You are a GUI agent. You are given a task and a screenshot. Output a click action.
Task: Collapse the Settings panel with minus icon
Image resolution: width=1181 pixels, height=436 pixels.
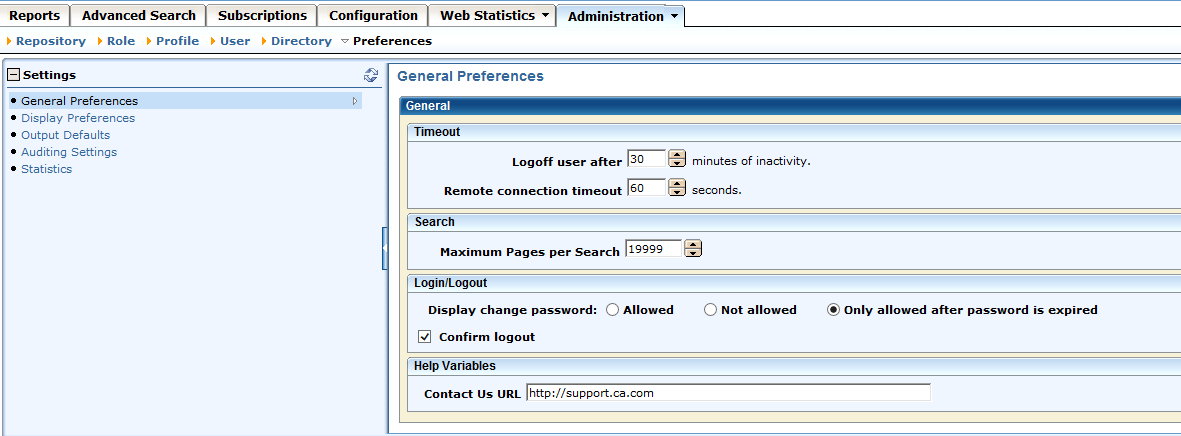(x=14, y=75)
